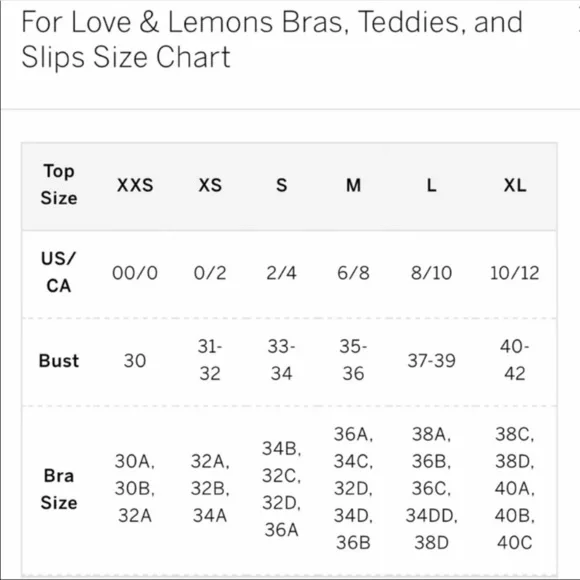Click the 37-39 bust measurement cell

click(431, 361)
